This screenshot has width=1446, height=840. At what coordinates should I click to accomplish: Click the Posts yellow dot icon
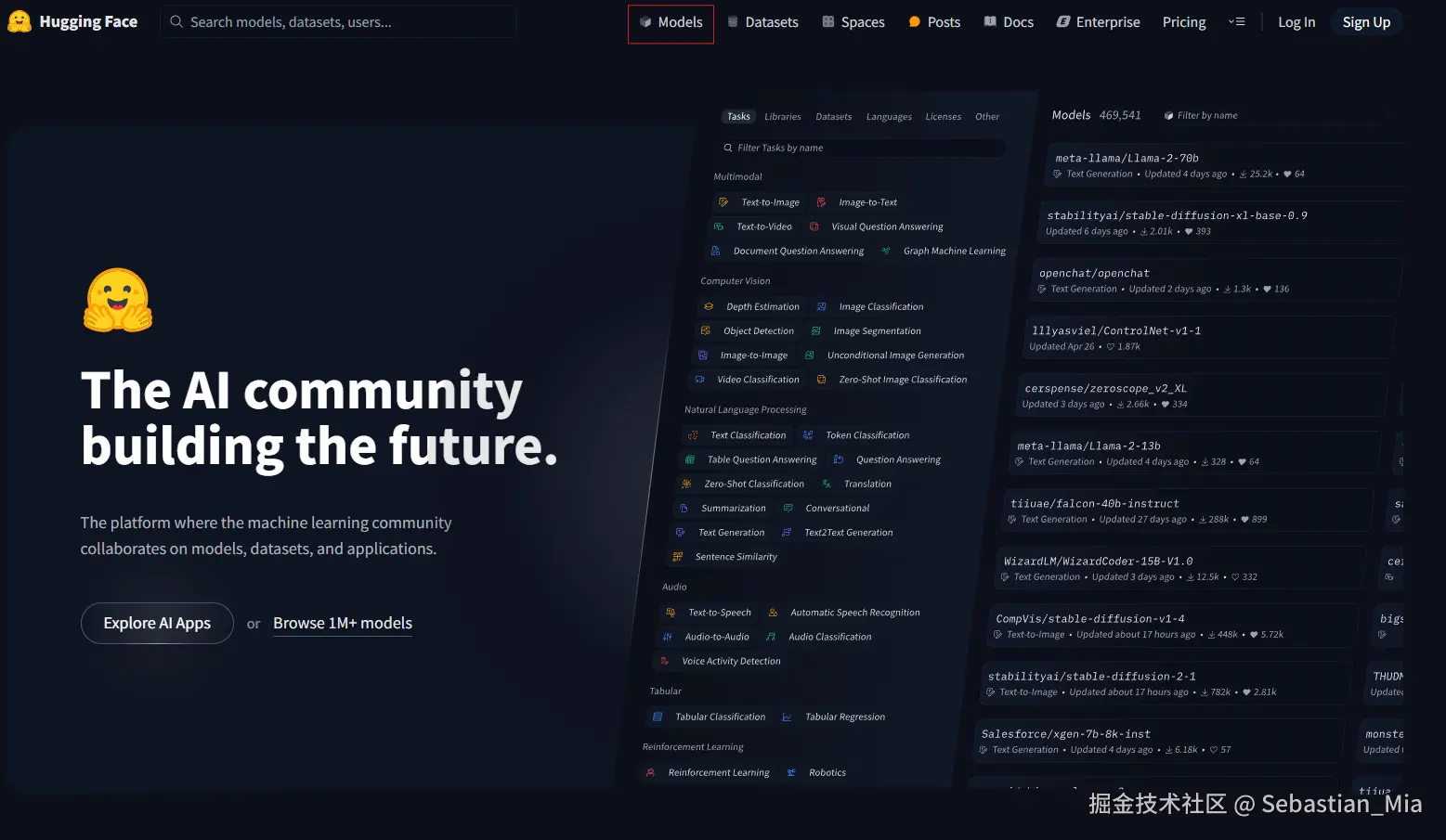pyautogui.click(x=915, y=21)
